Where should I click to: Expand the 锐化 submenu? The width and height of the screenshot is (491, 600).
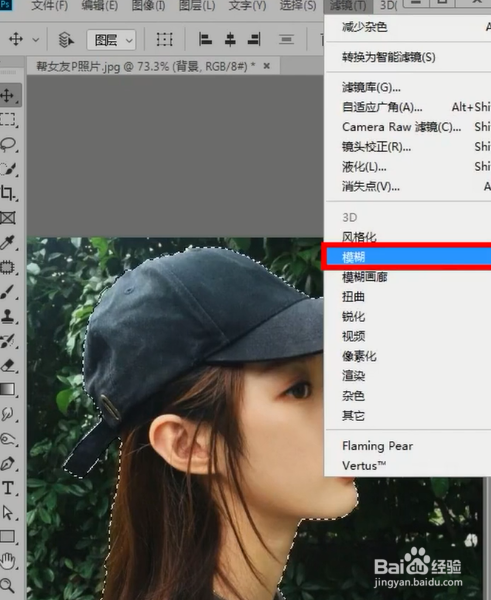tap(408, 316)
